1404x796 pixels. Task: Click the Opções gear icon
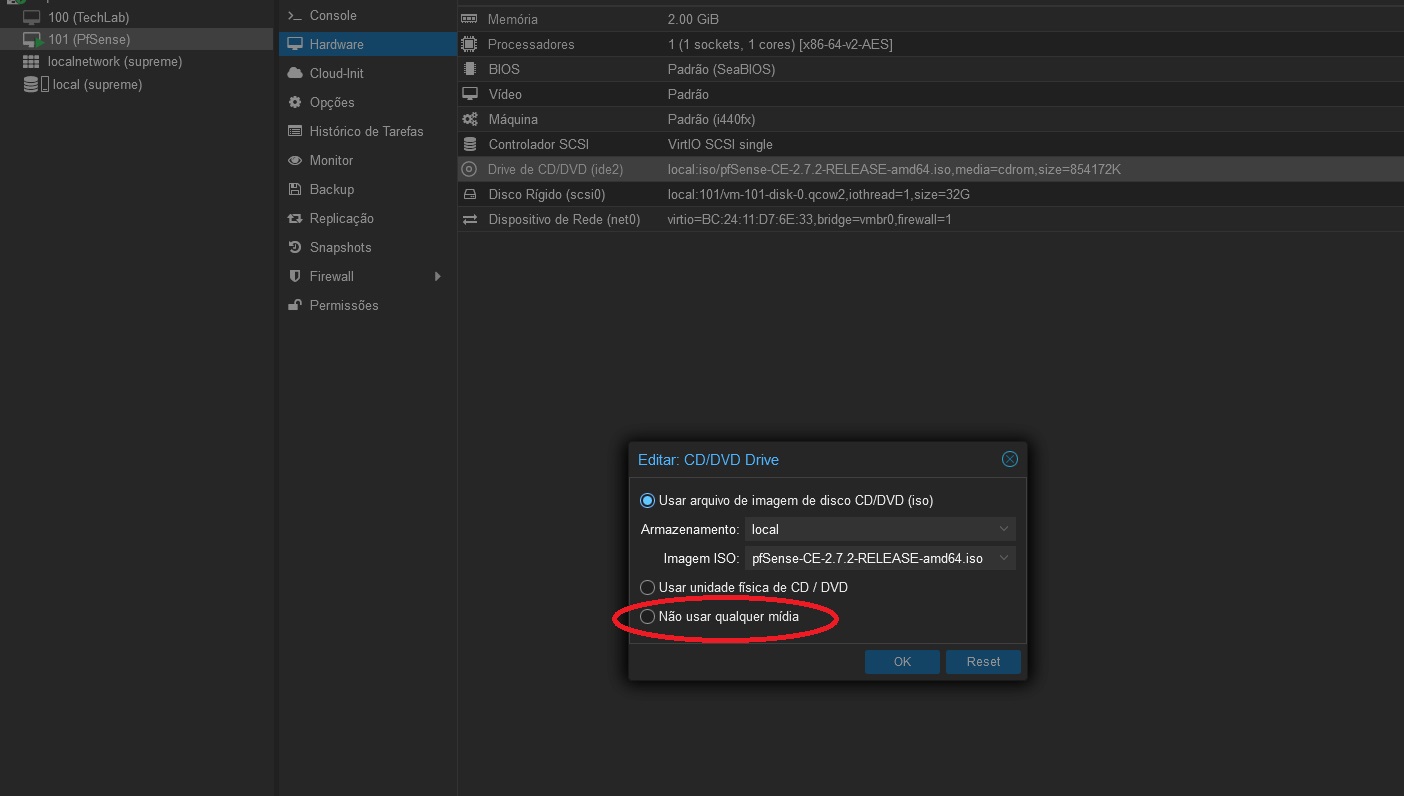295,102
